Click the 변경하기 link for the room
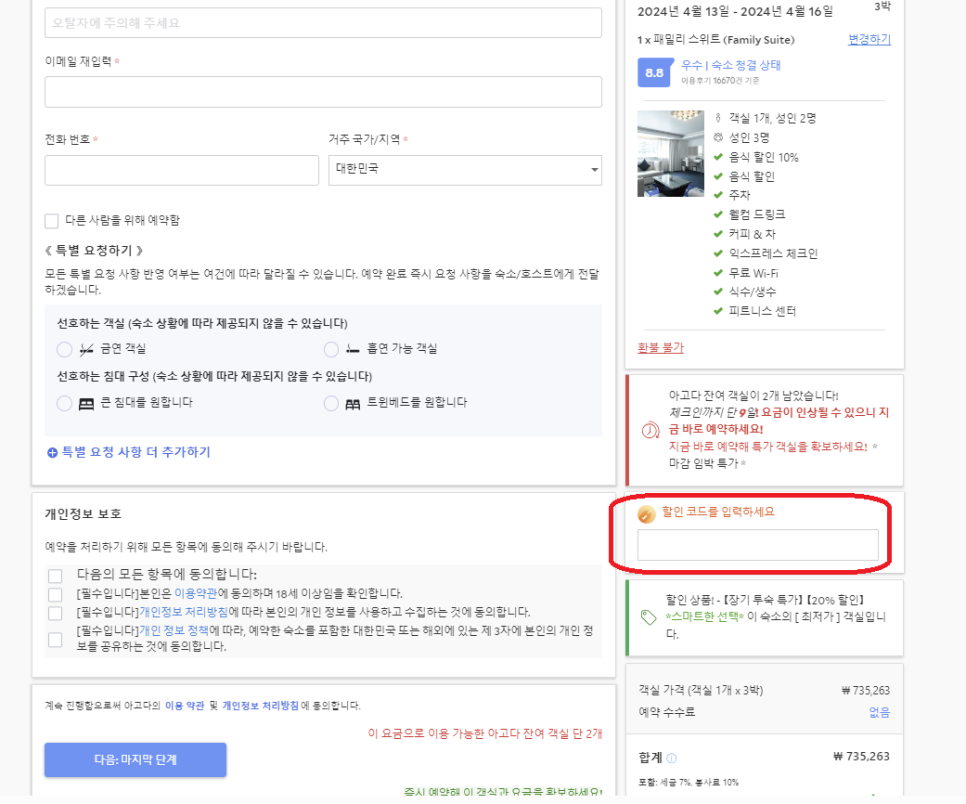Viewport: 966px width, 804px height. [x=869, y=39]
